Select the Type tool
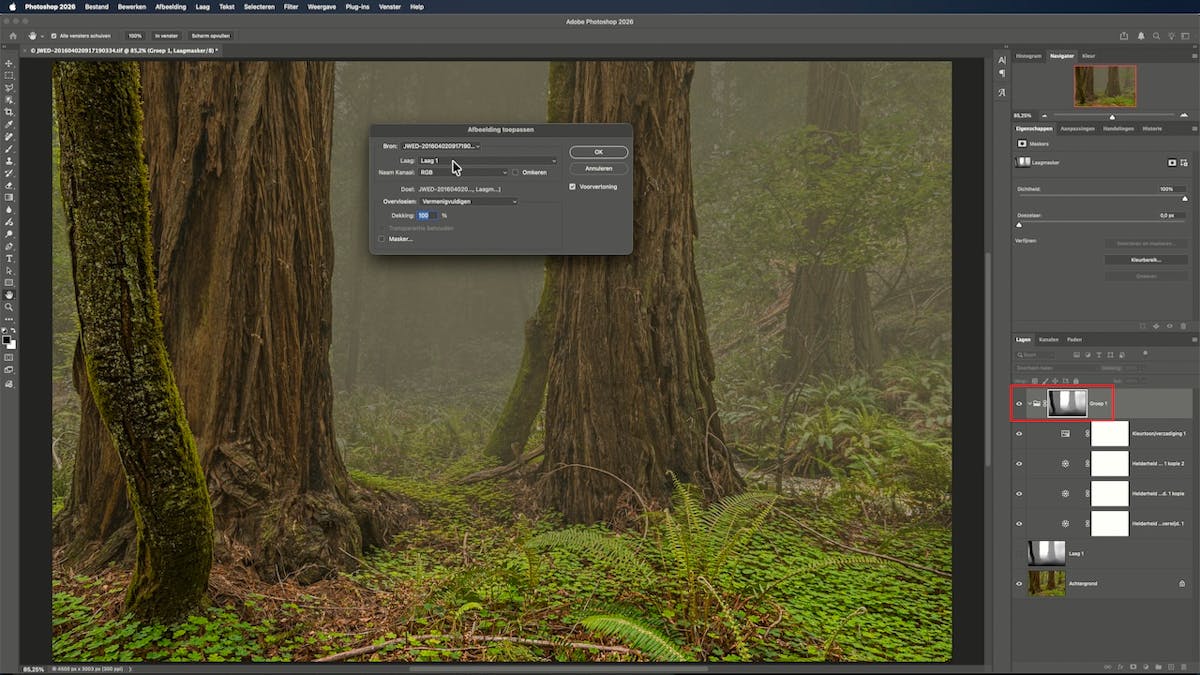1200x675 pixels. pyautogui.click(x=9, y=259)
